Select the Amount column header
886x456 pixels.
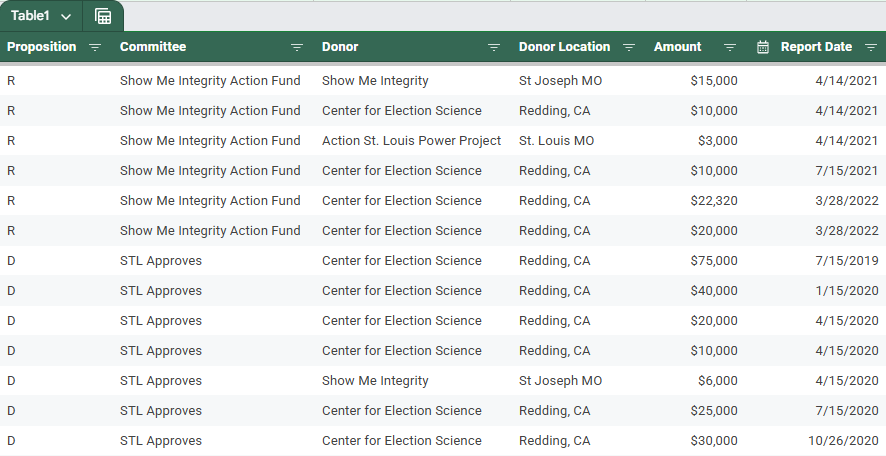pos(677,47)
